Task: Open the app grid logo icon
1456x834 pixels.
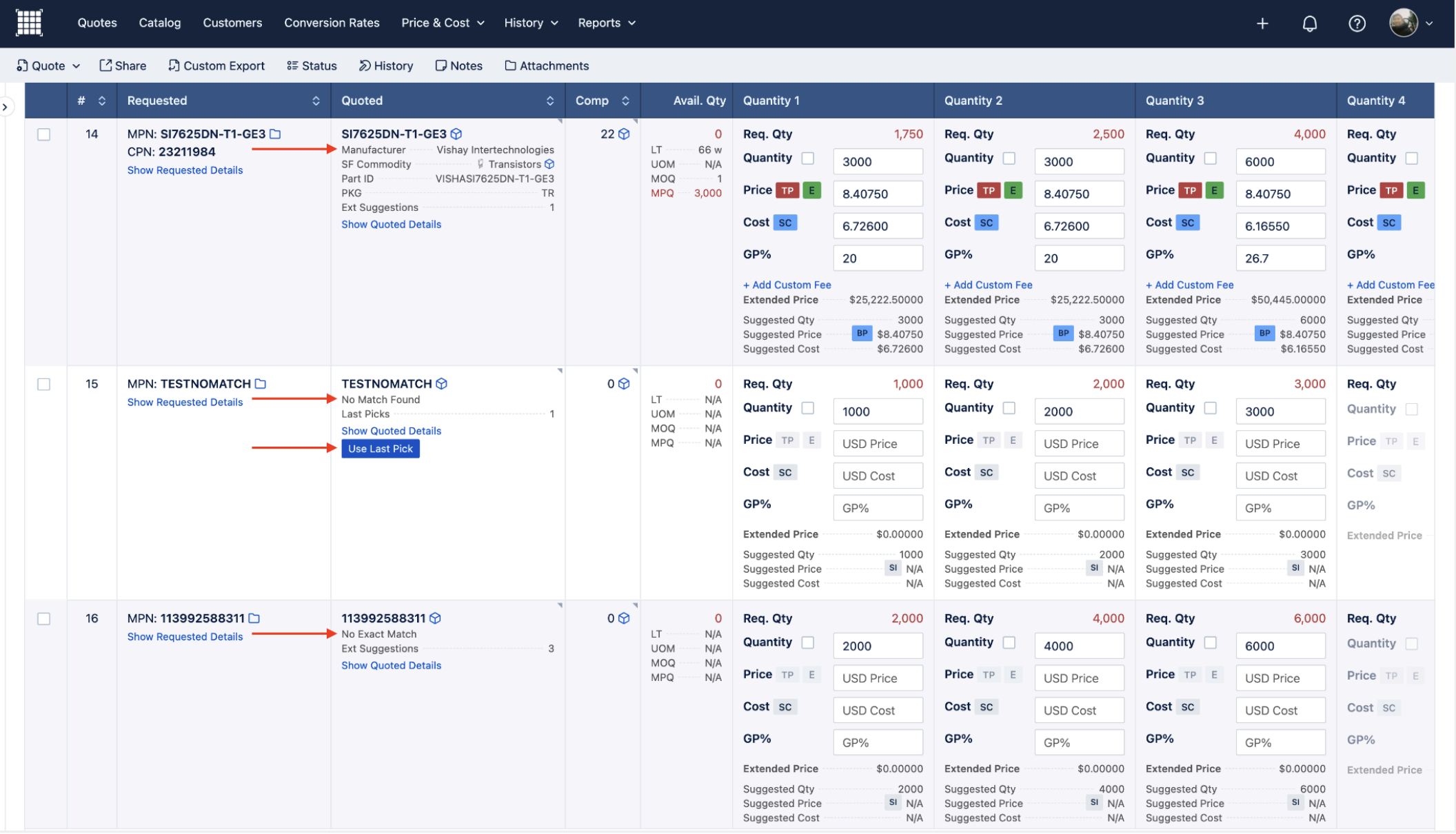Action: pos(29,23)
